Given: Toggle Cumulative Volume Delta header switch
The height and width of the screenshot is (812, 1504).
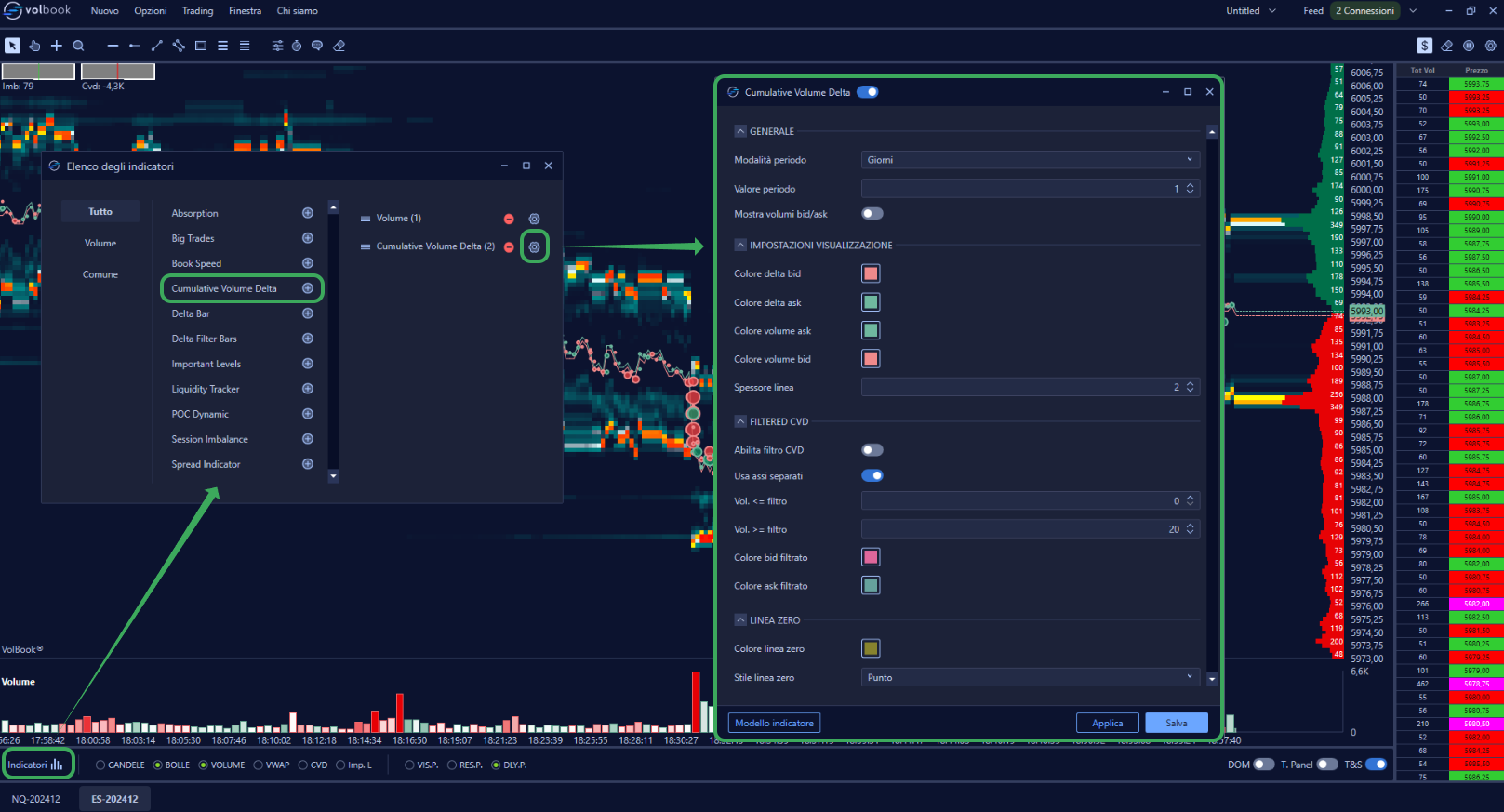Looking at the screenshot, I should click(868, 92).
